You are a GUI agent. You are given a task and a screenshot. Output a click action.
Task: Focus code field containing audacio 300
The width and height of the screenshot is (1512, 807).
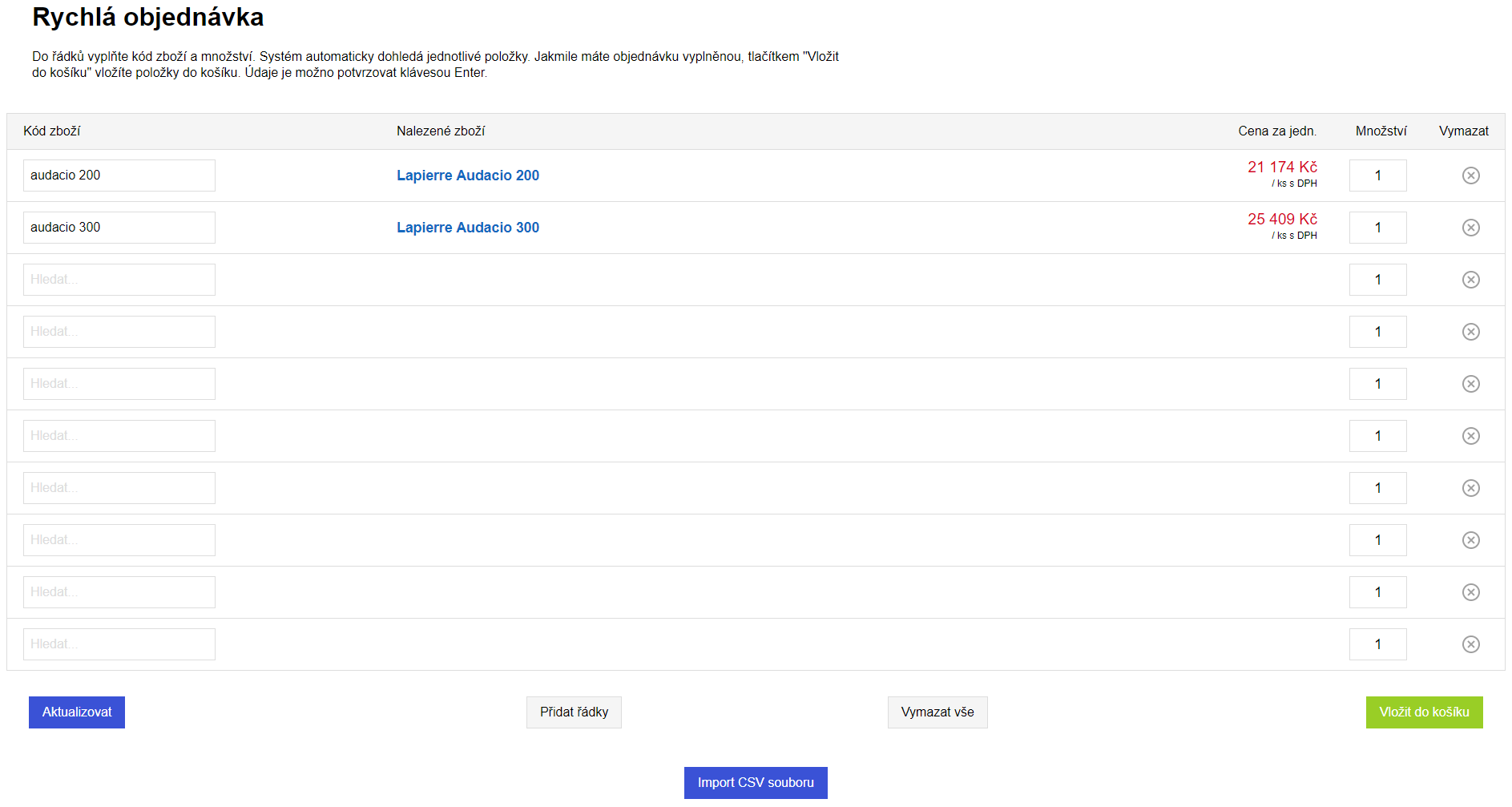point(119,228)
